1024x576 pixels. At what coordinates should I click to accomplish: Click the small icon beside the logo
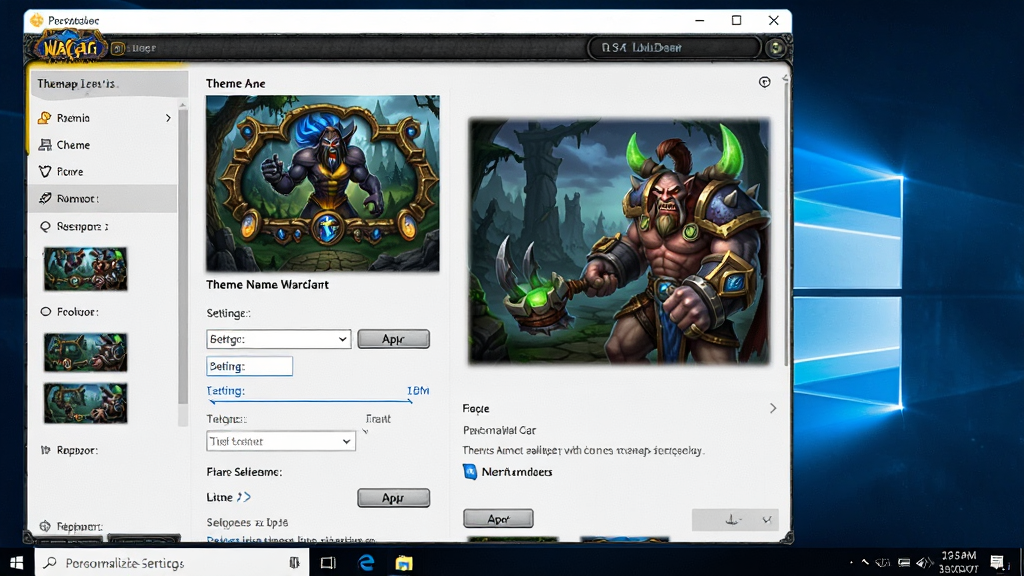(x=118, y=48)
